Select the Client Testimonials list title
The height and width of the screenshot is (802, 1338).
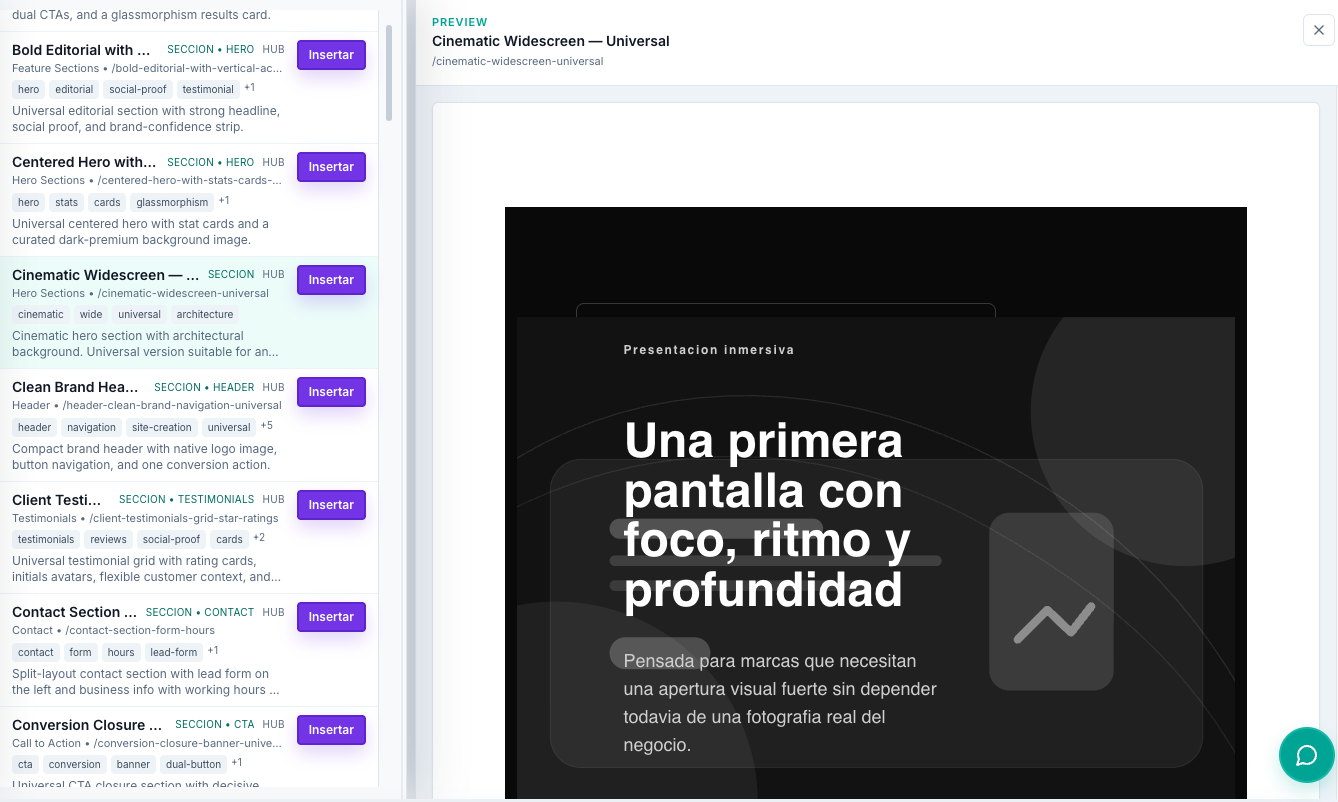(57, 500)
